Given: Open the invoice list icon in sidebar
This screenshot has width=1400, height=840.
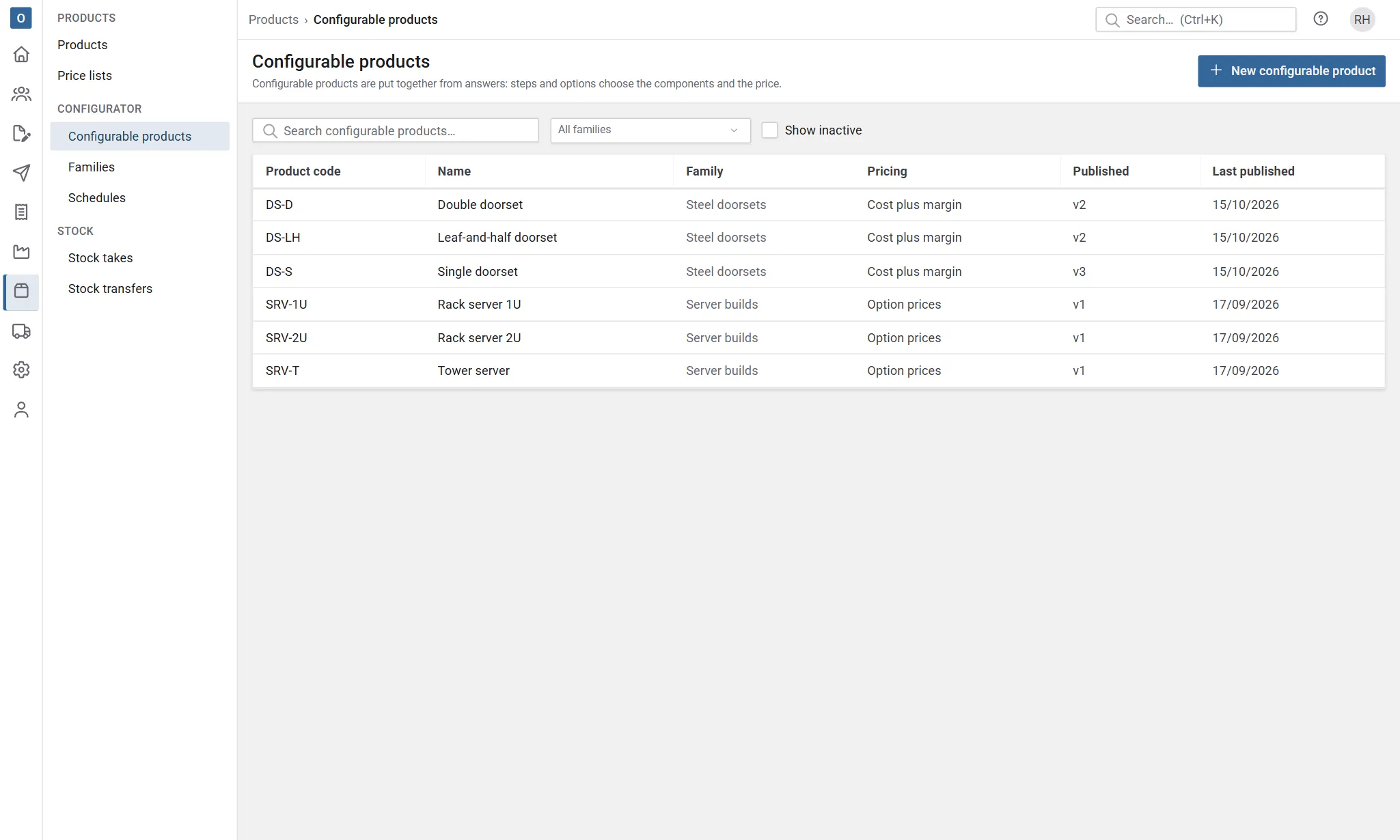Looking at the screenshot, I should [21, 212].
